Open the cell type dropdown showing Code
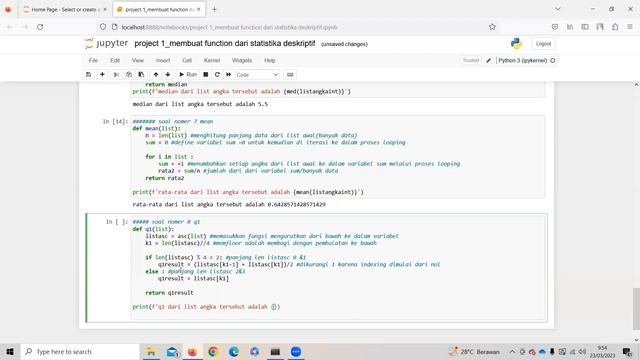Screen dimensions: 640x360 [257, 75]
